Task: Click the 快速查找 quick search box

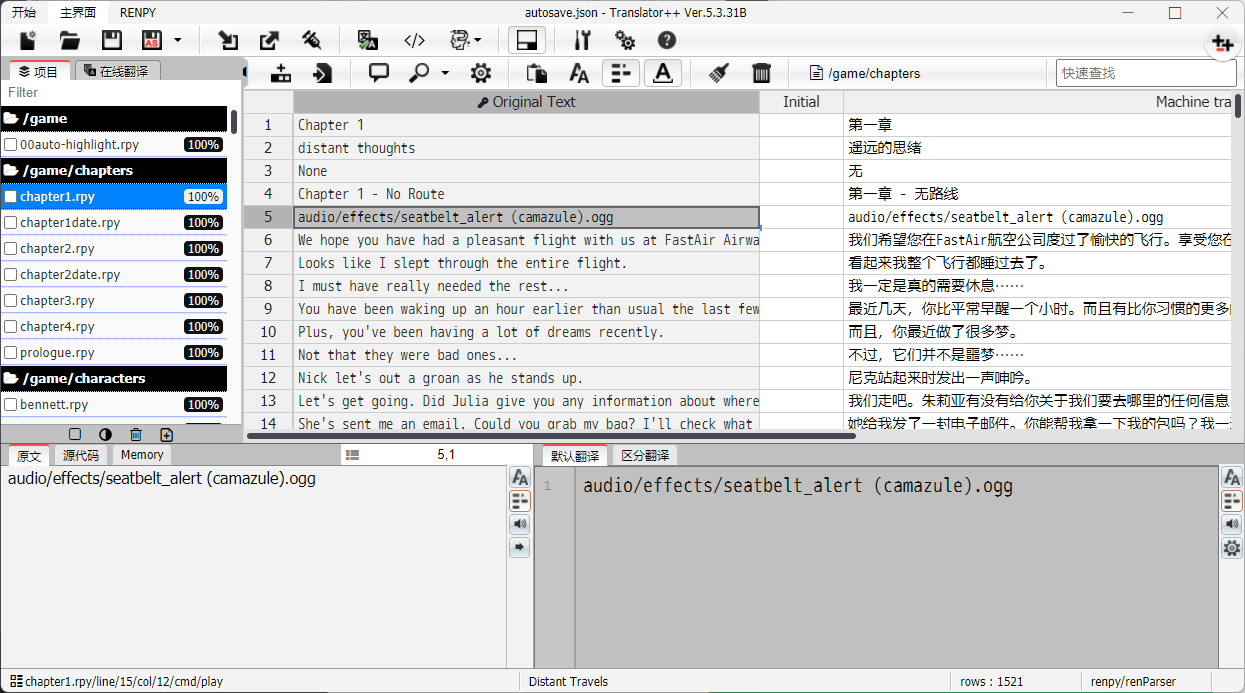Action: 1146,73
